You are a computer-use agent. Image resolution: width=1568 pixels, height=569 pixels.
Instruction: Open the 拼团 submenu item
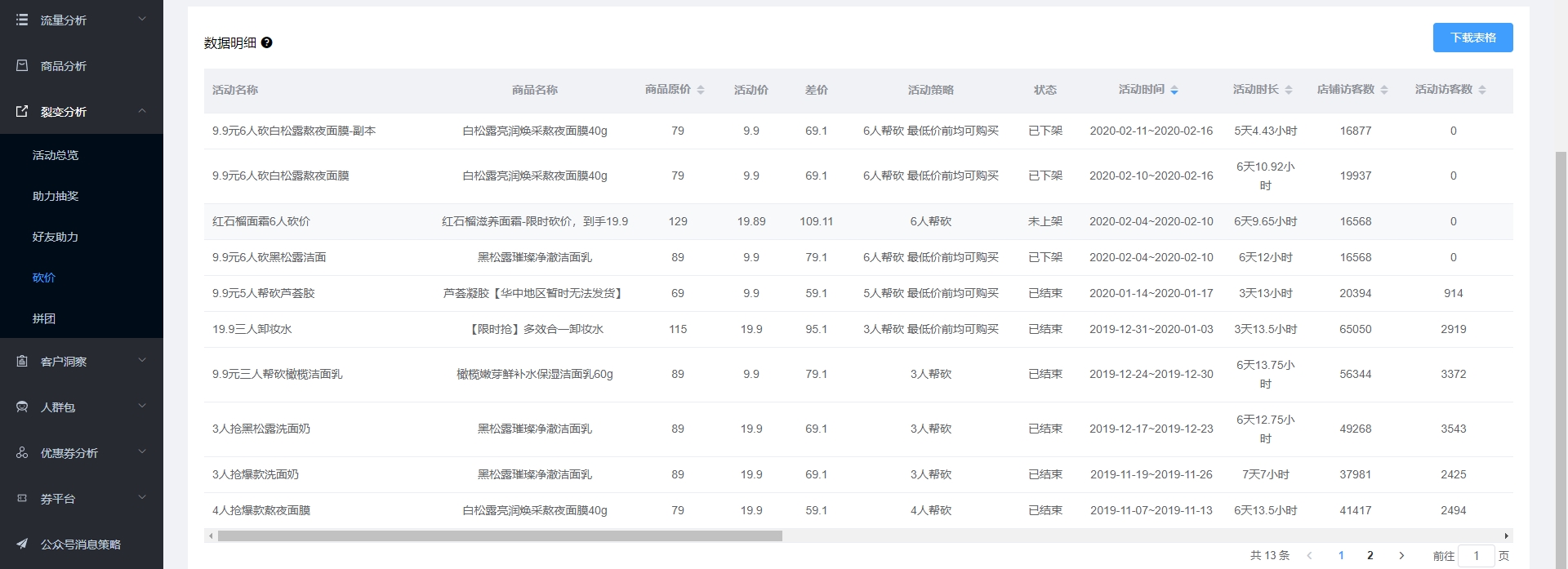(x=44, y=318)
